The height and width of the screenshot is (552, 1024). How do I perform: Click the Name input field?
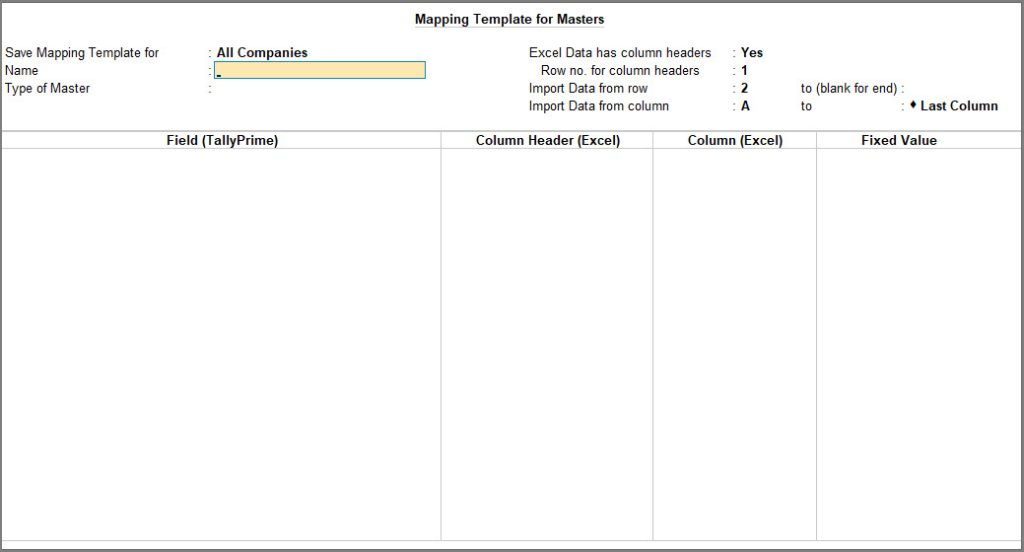[320, 70]
